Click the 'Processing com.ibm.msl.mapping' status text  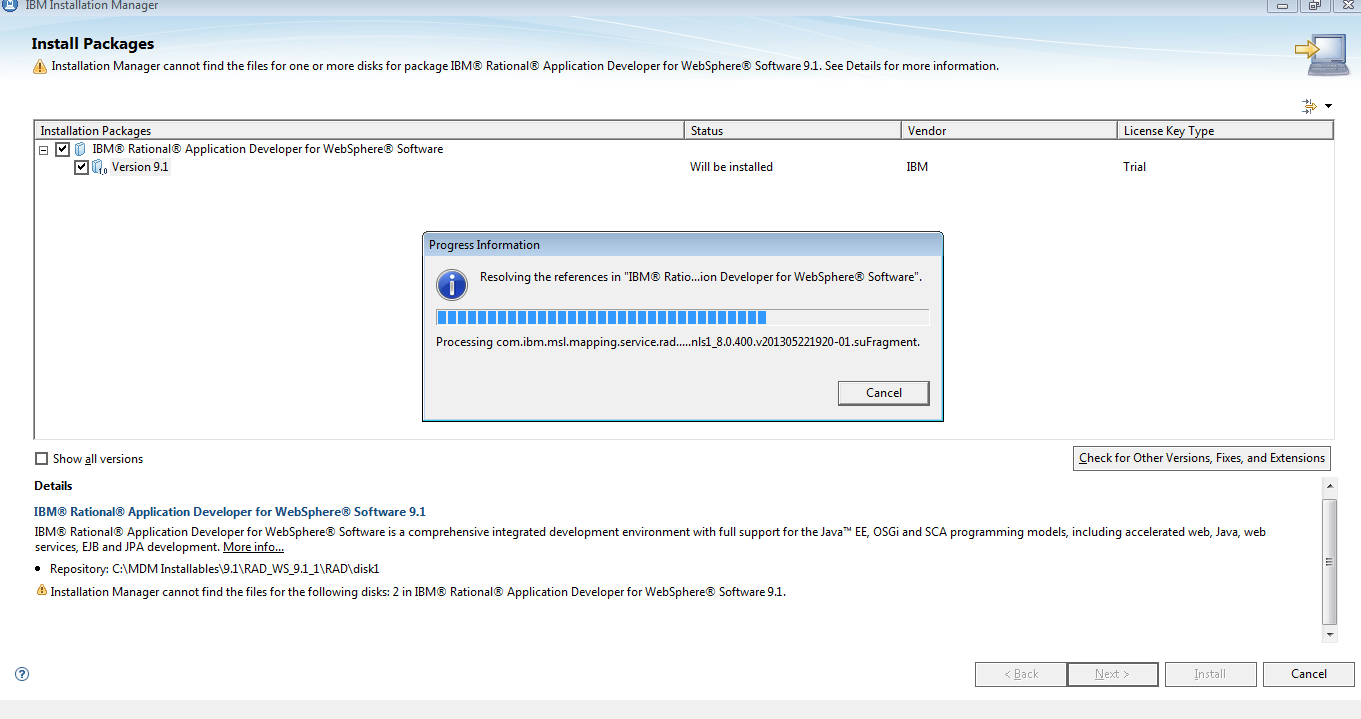[x=678, y=342]
